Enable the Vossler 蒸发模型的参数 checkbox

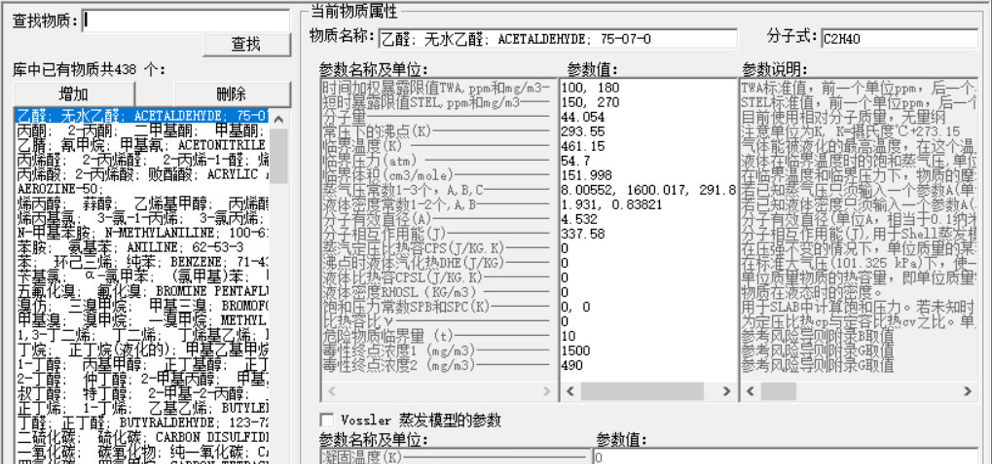[325, 419]
